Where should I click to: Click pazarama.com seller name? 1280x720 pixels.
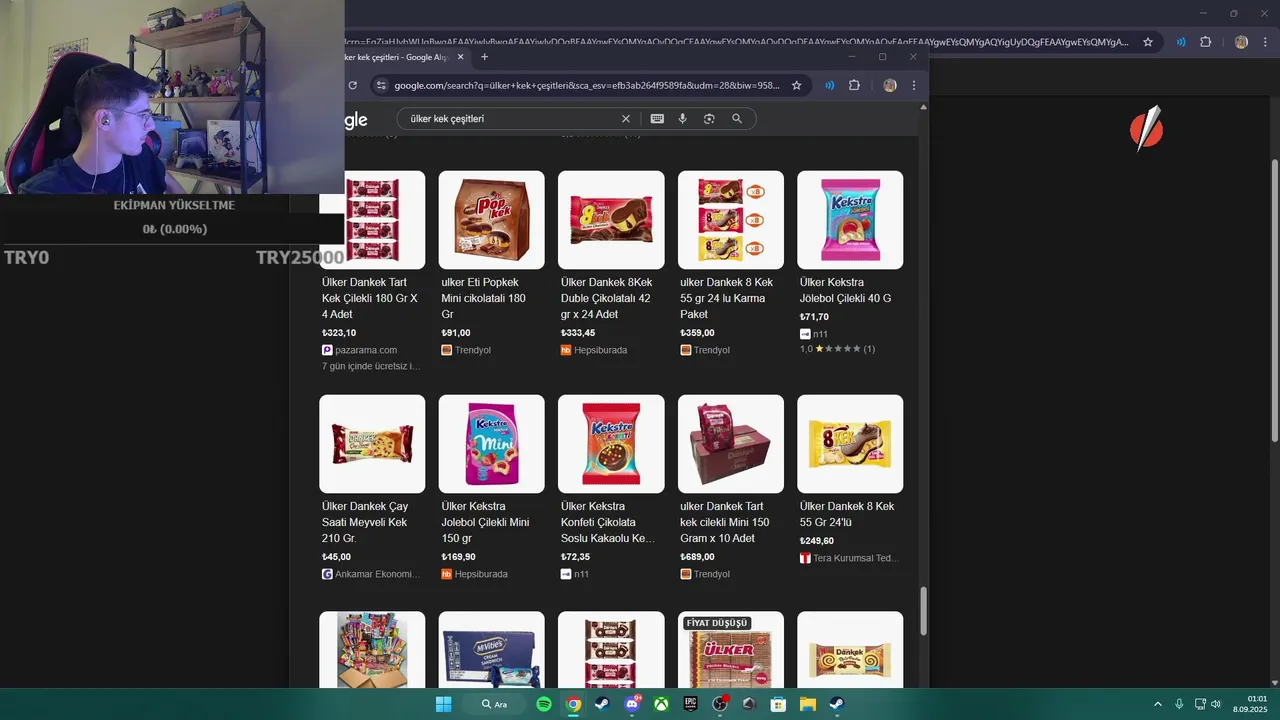pos(366,350)
